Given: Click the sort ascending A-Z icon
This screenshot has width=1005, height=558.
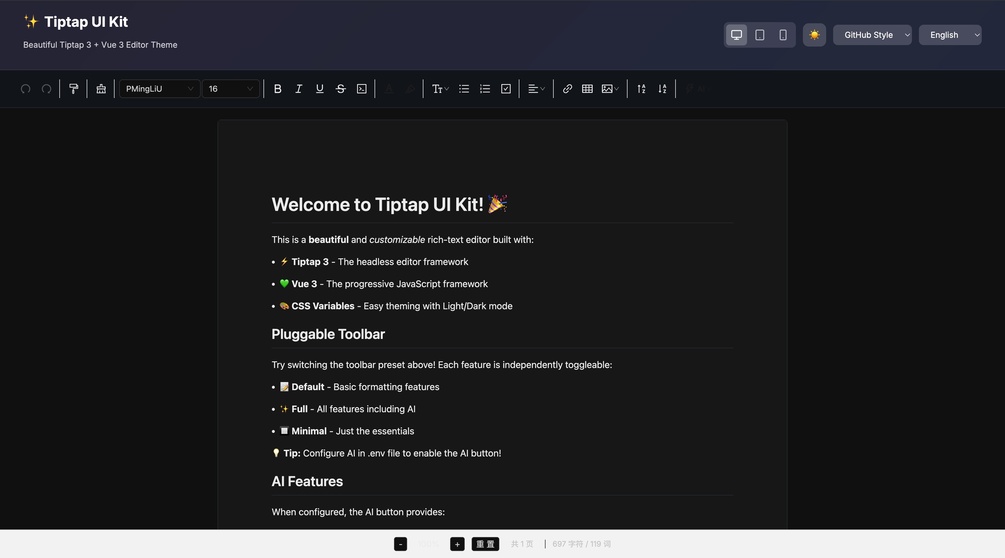Looking at the screenshot, I should [641, 89].
